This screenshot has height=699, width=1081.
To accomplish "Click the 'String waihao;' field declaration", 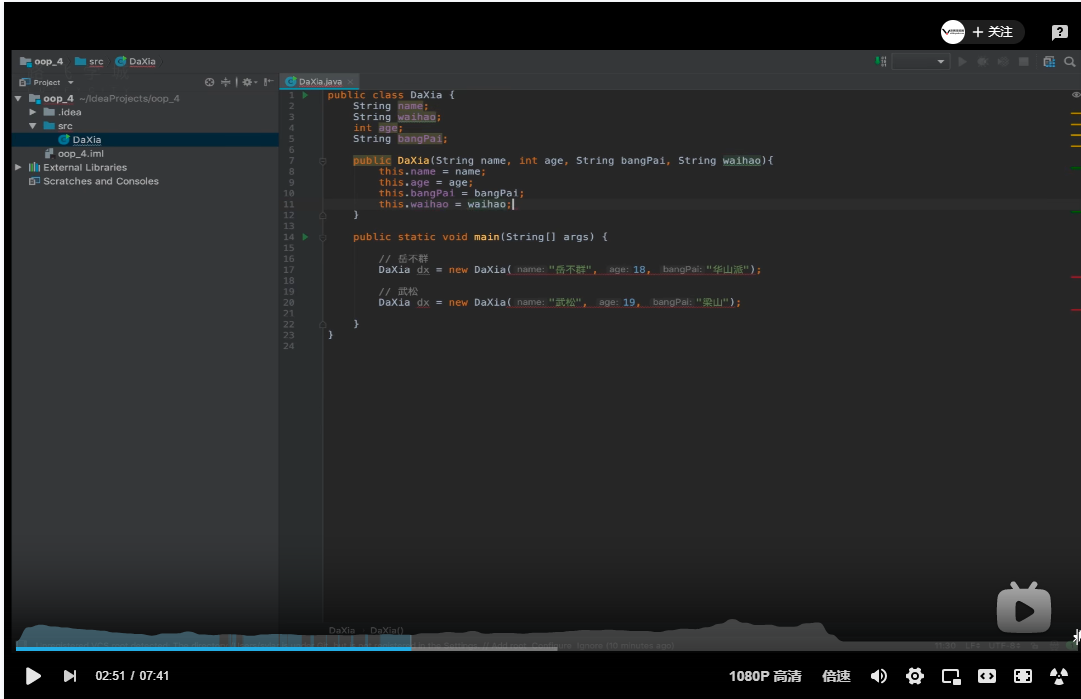I will coord(397,117).
